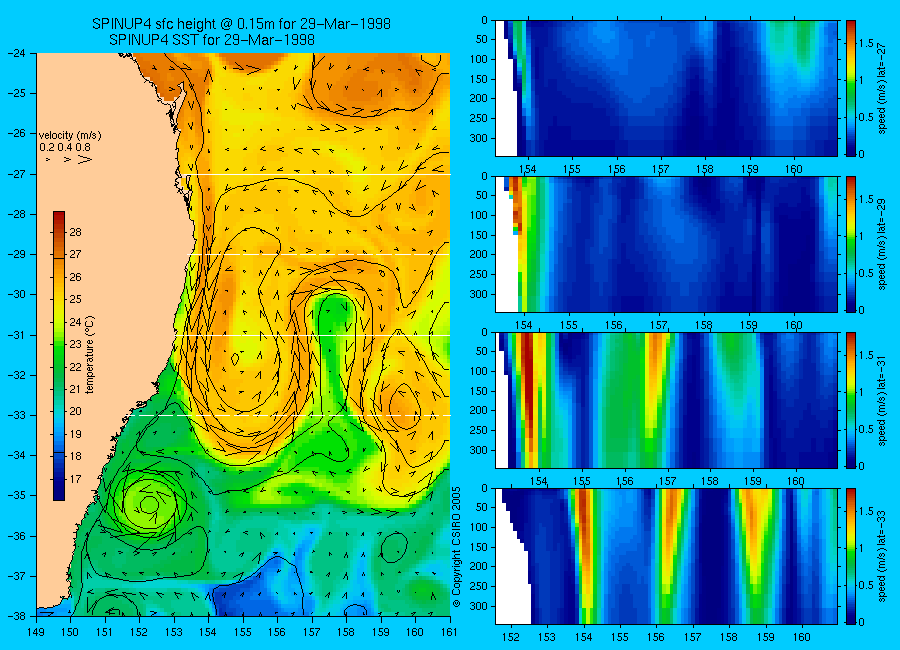900x650 pixels.
Task: Click the speed color bar of the lat=-33 panel
Action: pos(850,556)
